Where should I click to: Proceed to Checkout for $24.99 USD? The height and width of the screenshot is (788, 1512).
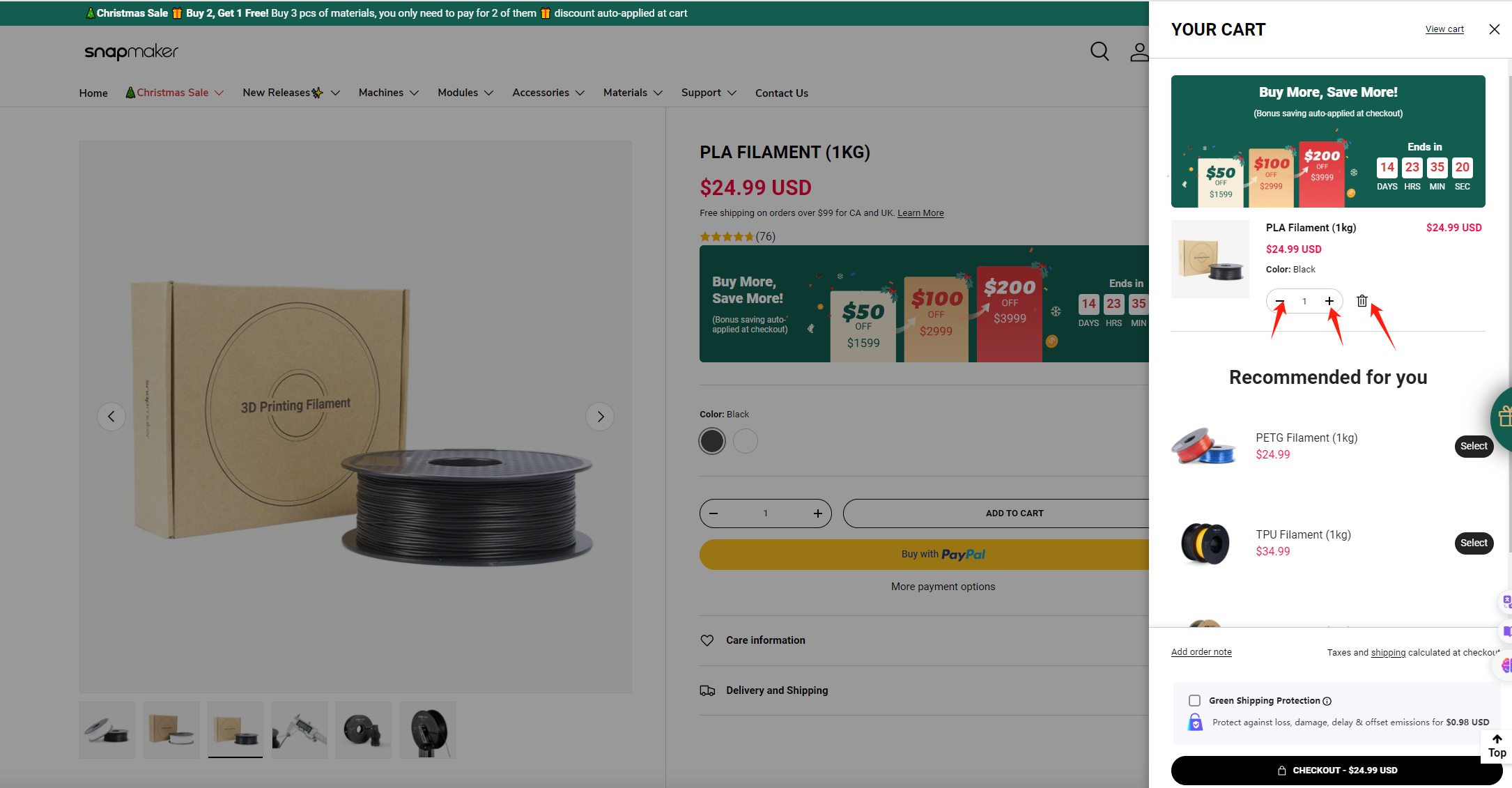click(1336, 771)
